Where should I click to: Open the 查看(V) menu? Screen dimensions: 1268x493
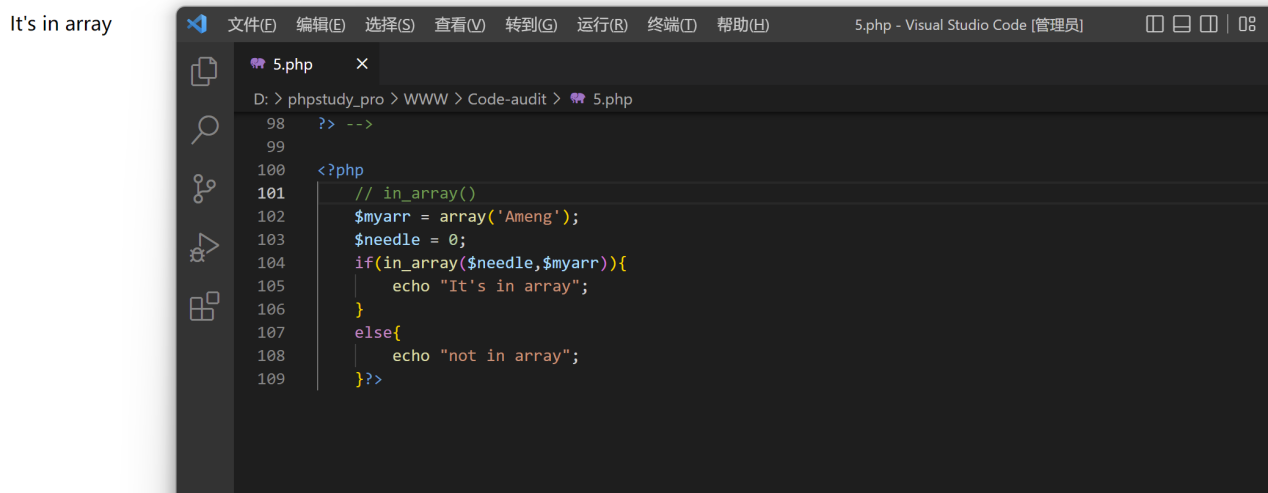point(460,25)
